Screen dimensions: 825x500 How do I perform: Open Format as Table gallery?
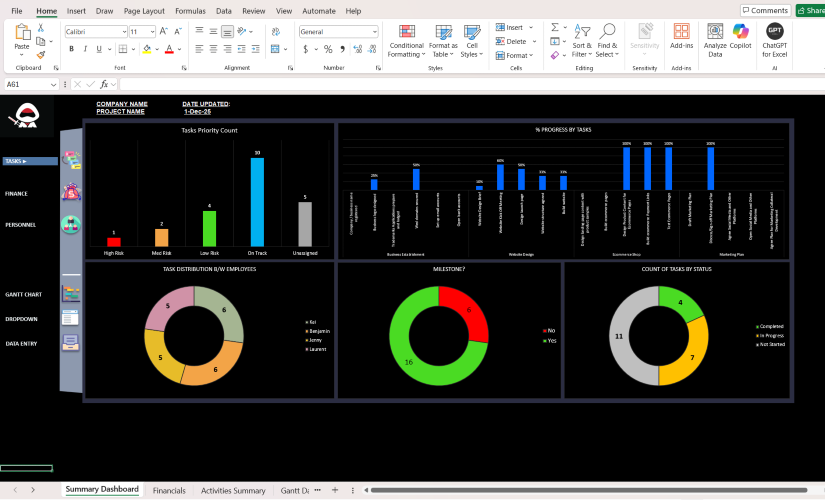pyautogui.click(x=443, y=41)
